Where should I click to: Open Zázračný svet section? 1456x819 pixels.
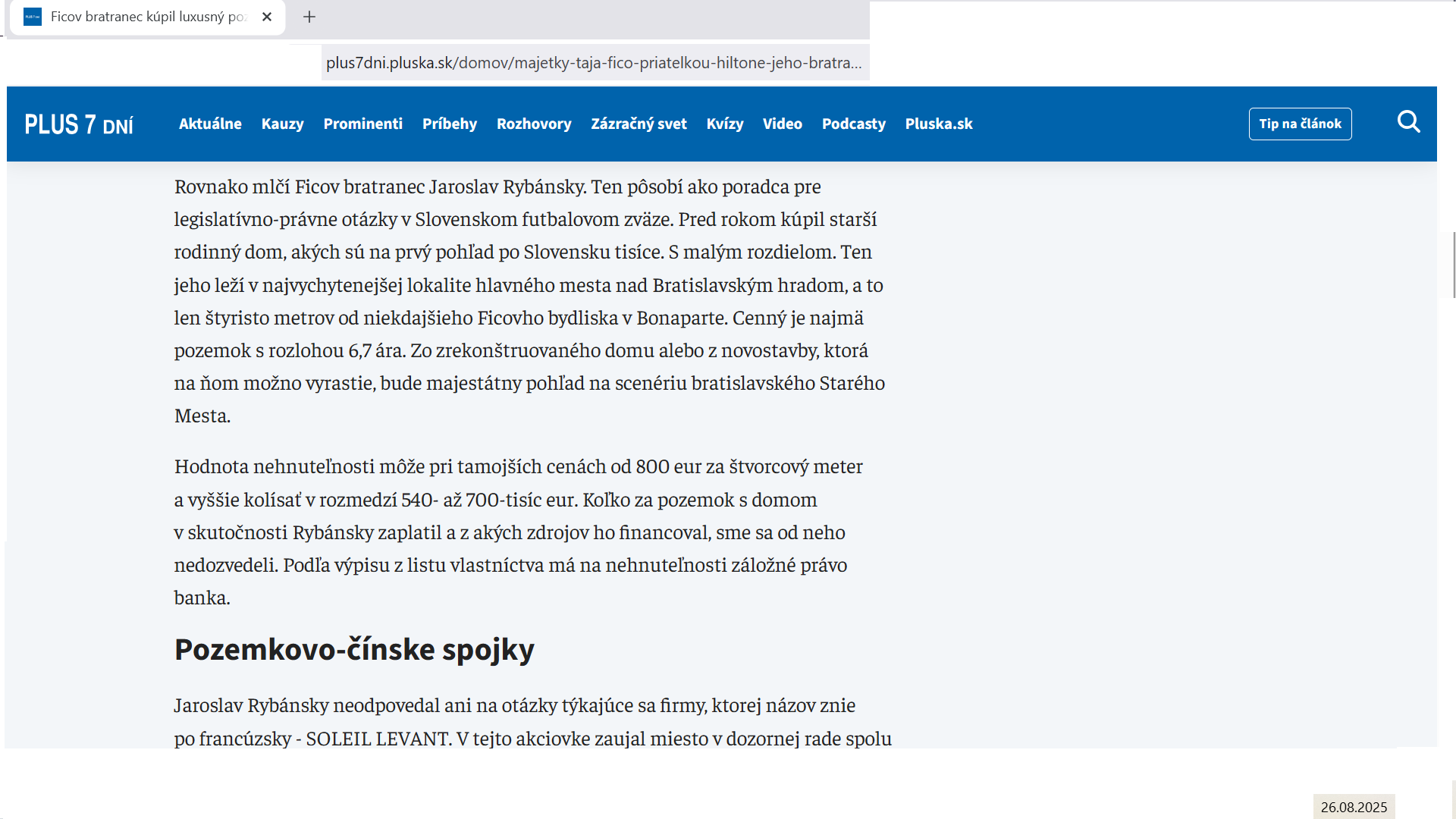click(639, 124)
